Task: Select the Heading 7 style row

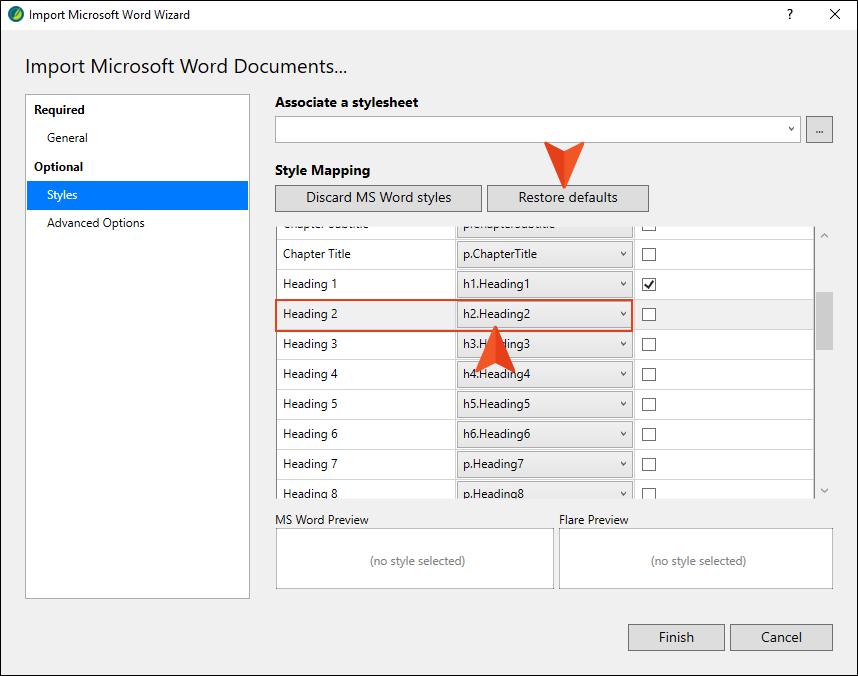Action: pyautogui.click(x=366, y=464)
